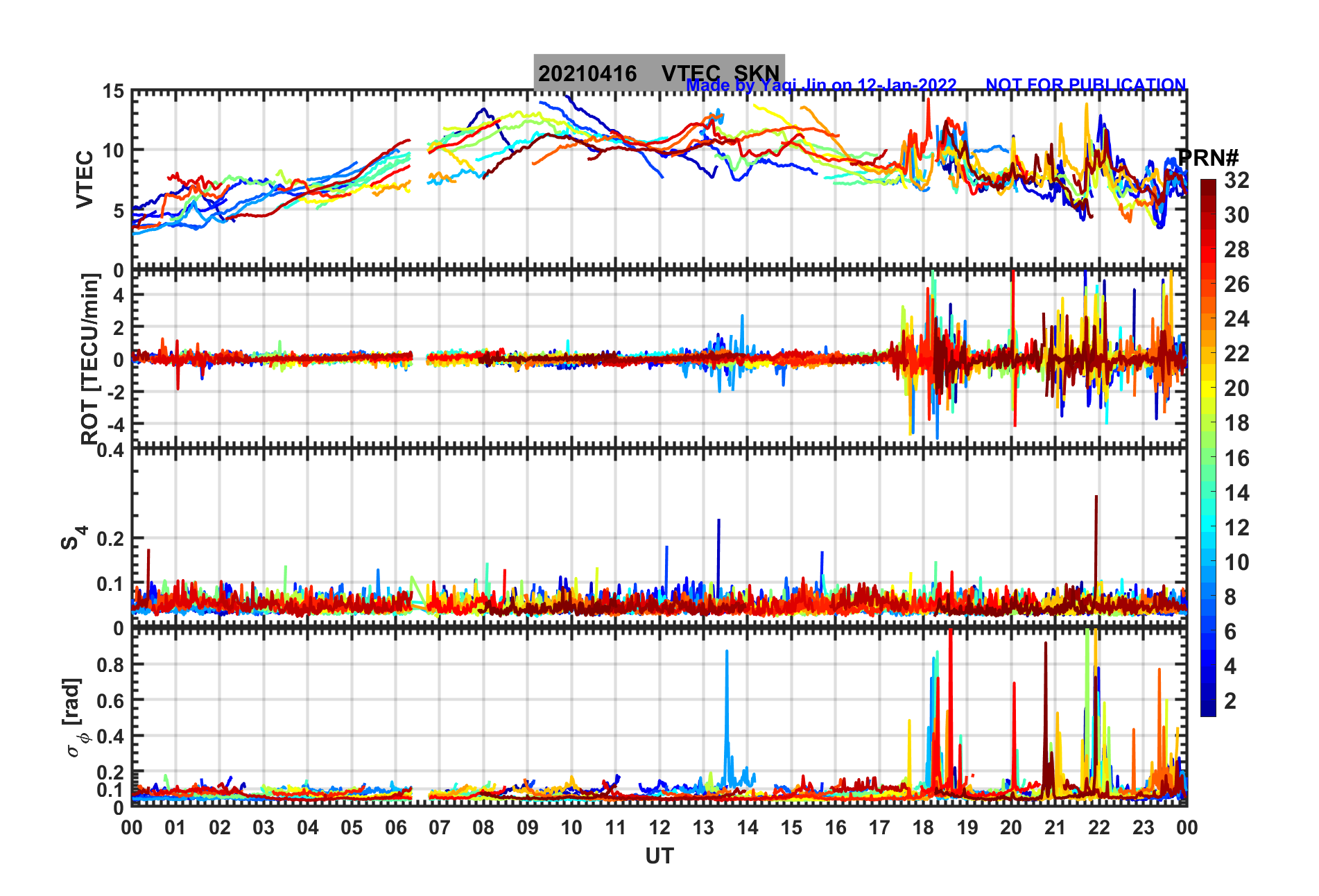Click colorbar tick label 16

tap(1236, 458)
